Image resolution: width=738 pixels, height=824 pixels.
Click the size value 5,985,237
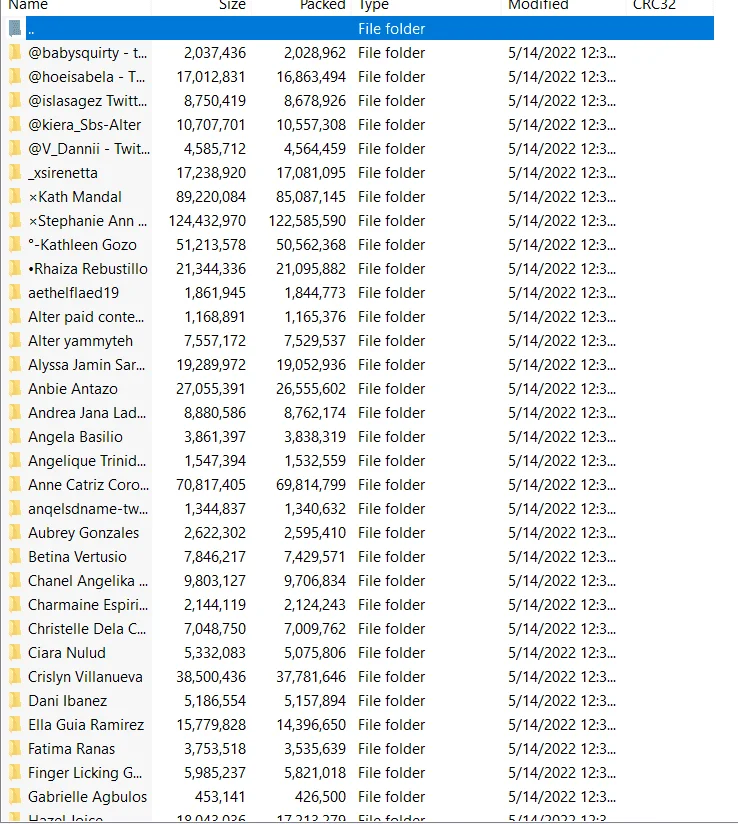(215, 772)
